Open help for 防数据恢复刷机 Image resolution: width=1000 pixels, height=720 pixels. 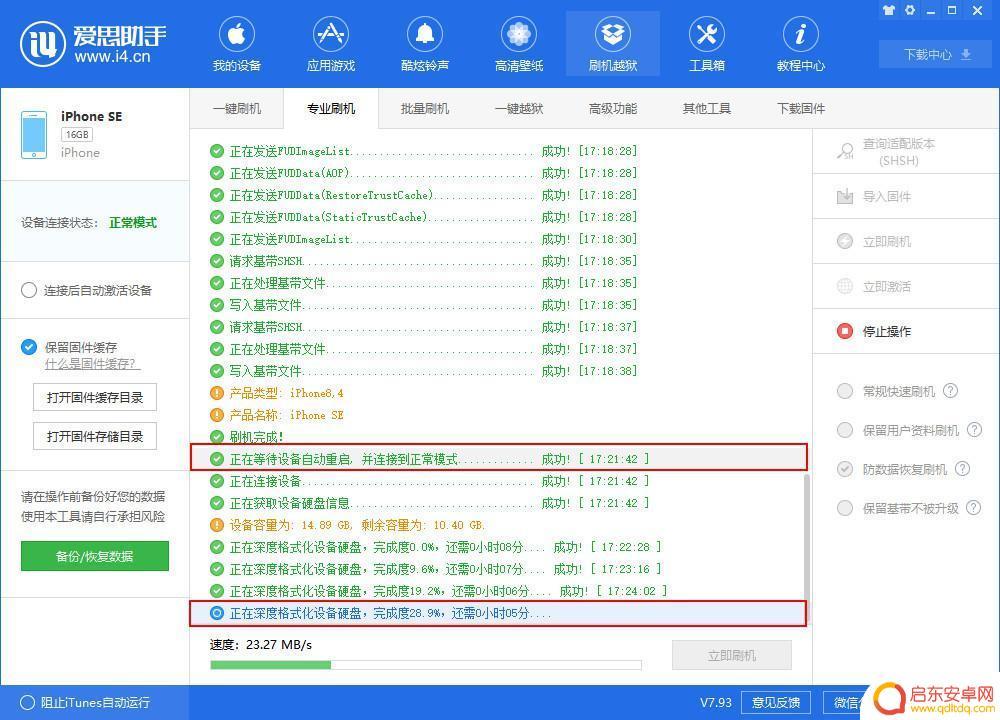coord(962,469)
